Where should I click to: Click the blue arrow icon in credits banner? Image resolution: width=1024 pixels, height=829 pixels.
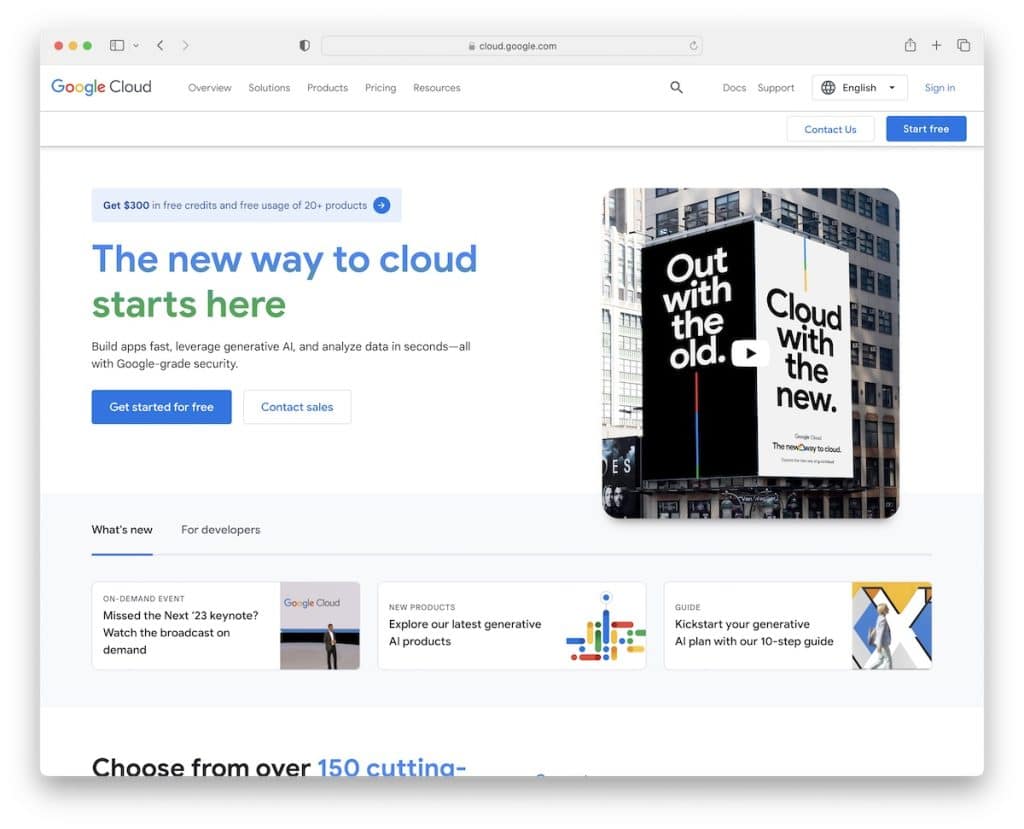(x=381, y=205)
